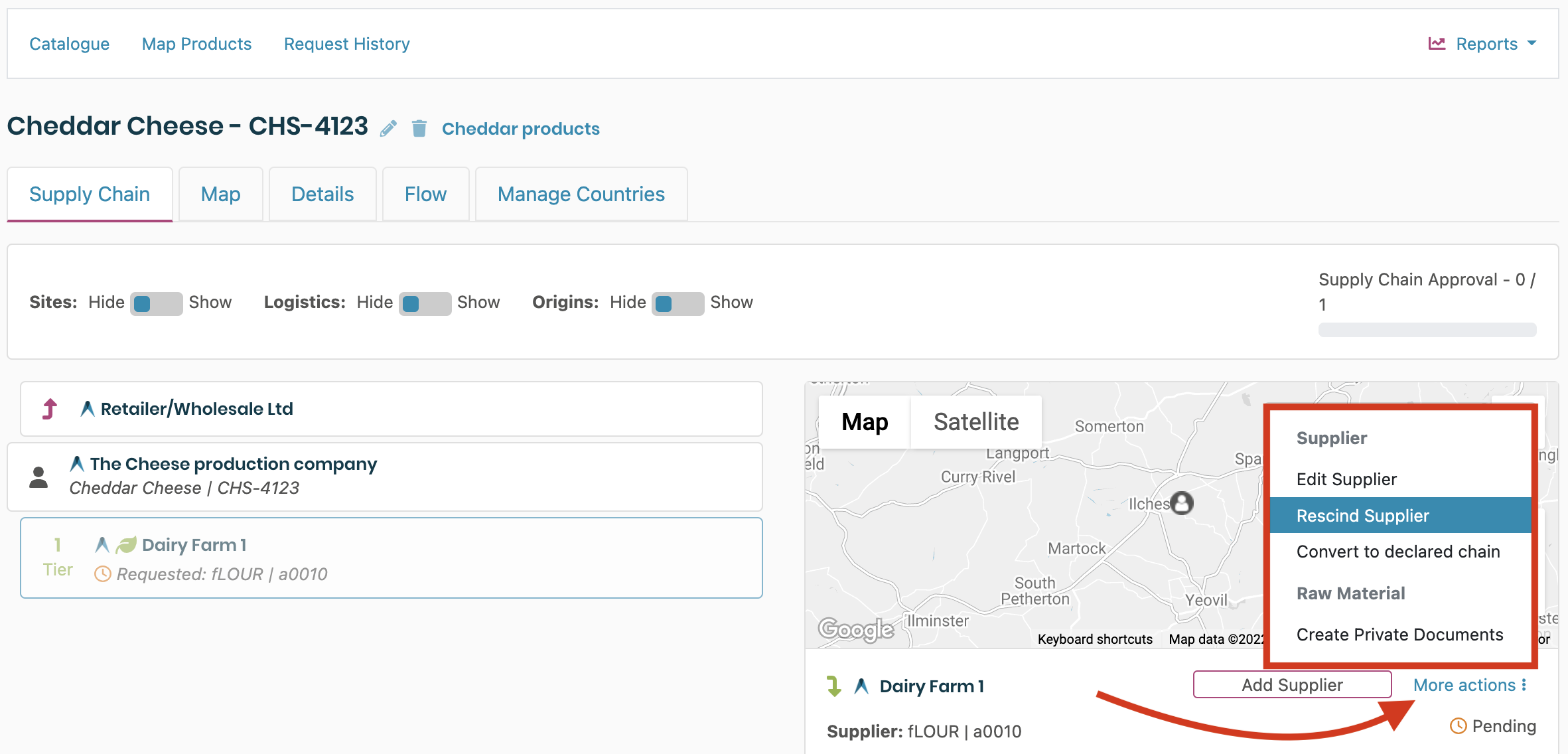The width and height of the screenshot is (1568, 754).
Task: Click the person icon beside The Cheese production company
Action: coord(39,477)
